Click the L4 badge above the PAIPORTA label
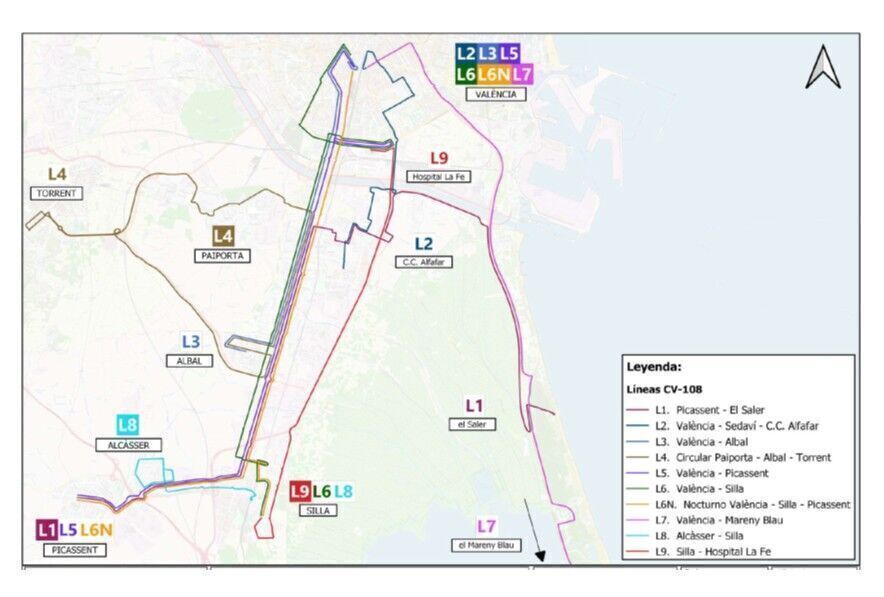The width and height of the screenshot is (884, 597). coord(223,236)
